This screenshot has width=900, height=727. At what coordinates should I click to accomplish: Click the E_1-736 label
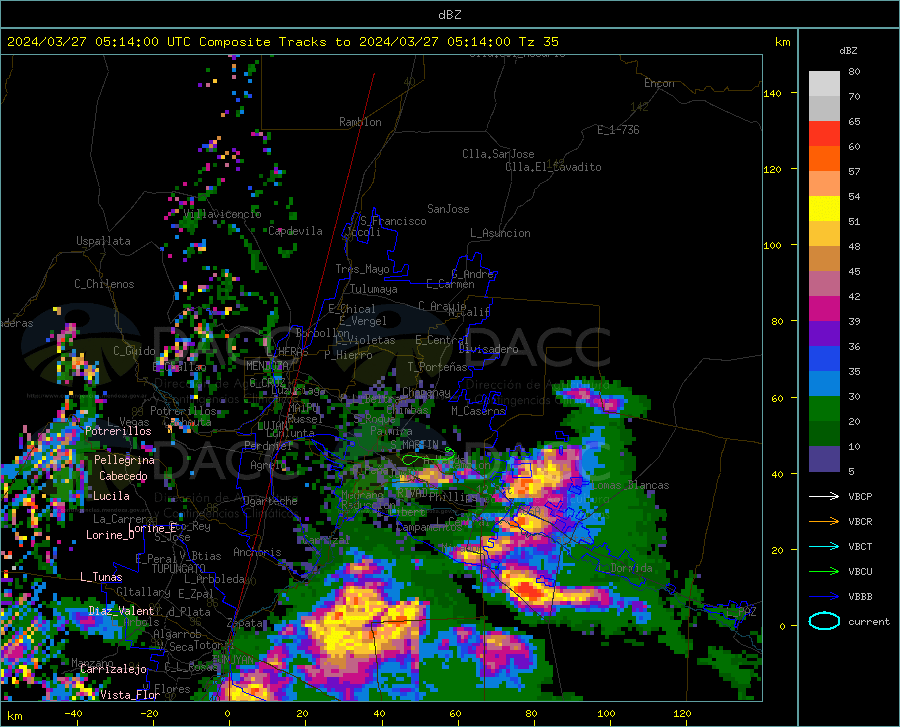(618, 130)
